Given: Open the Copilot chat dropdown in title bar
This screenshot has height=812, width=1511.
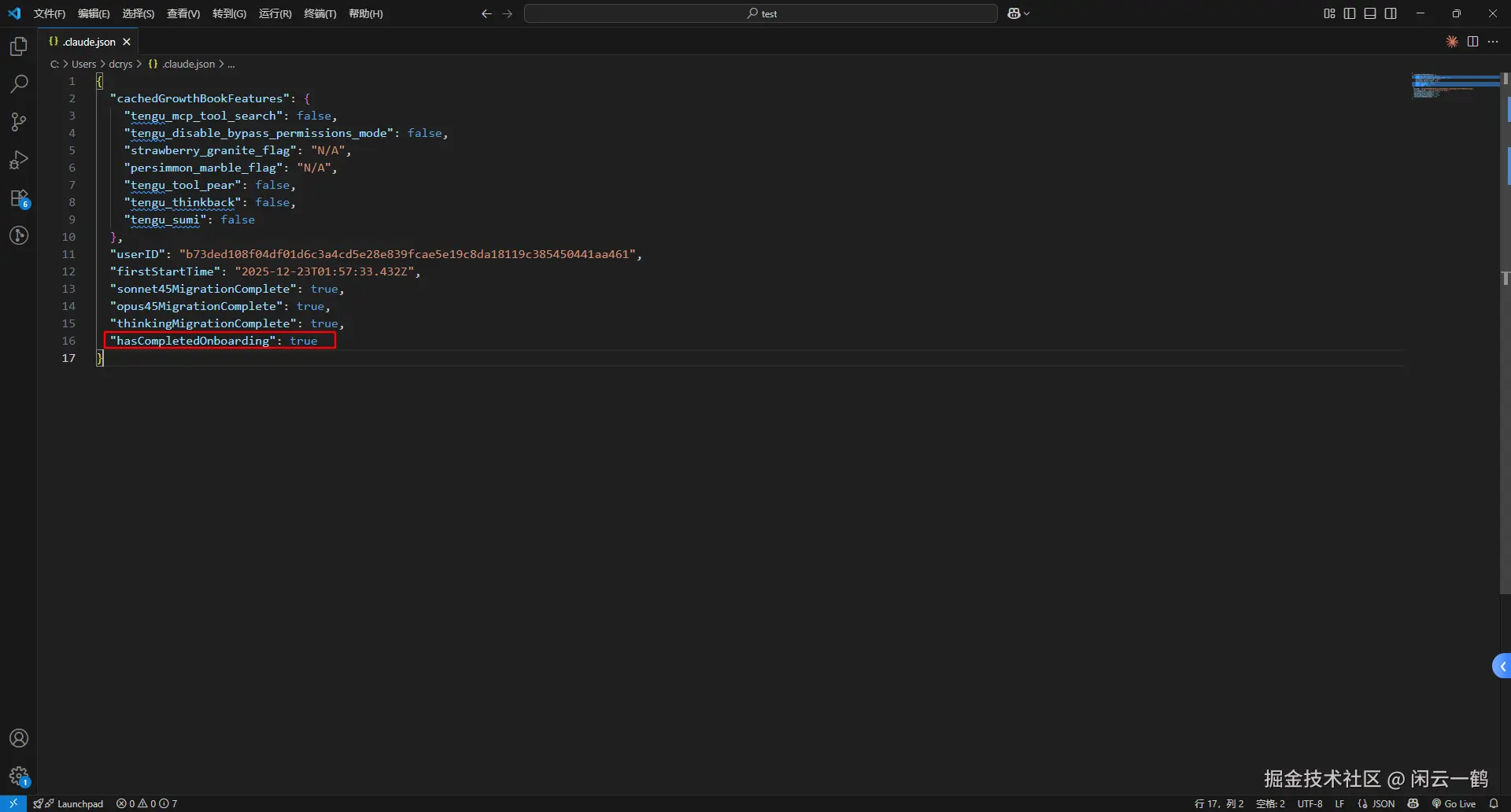Looking at the screenshot, I should click(x=1018, y=13).
